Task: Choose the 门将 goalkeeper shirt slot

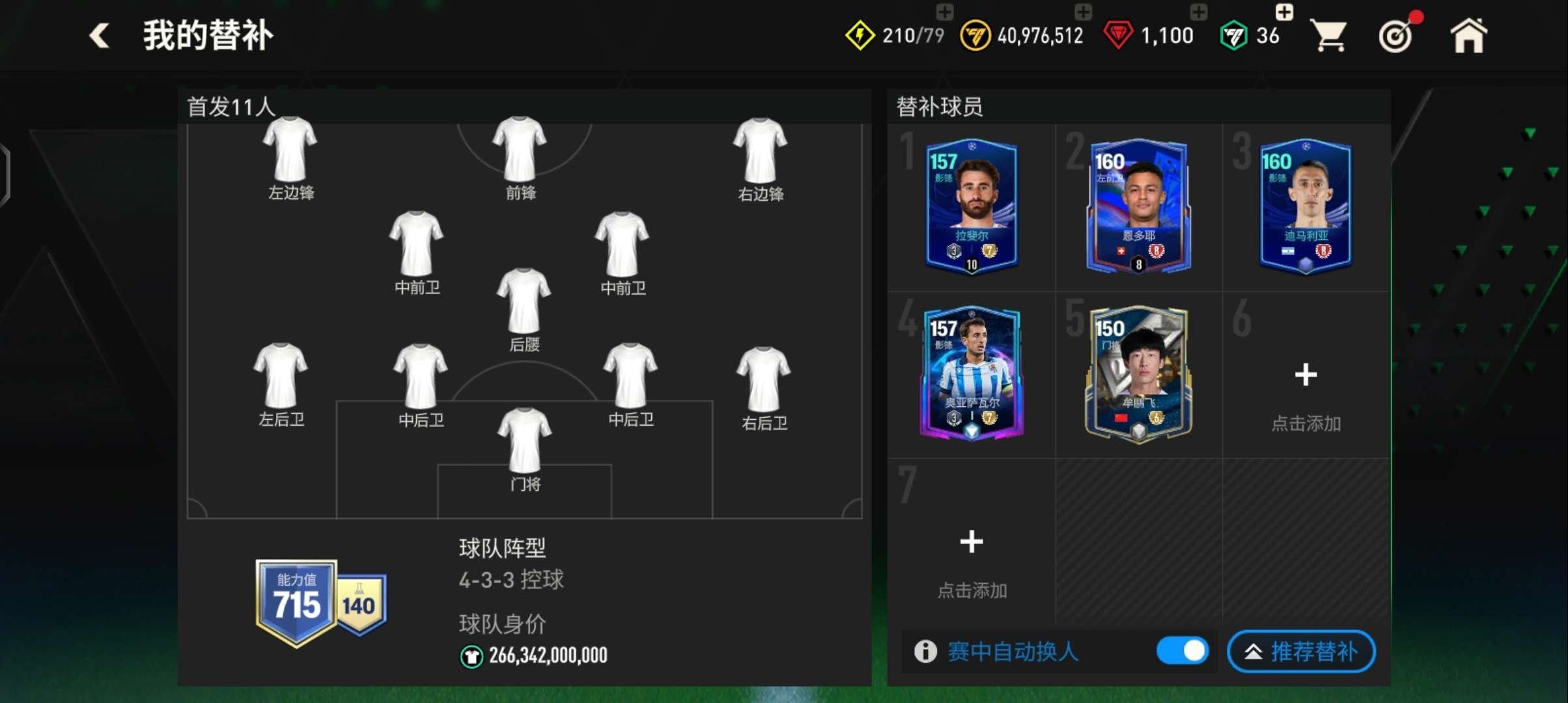Action: (x=525, y=449)
